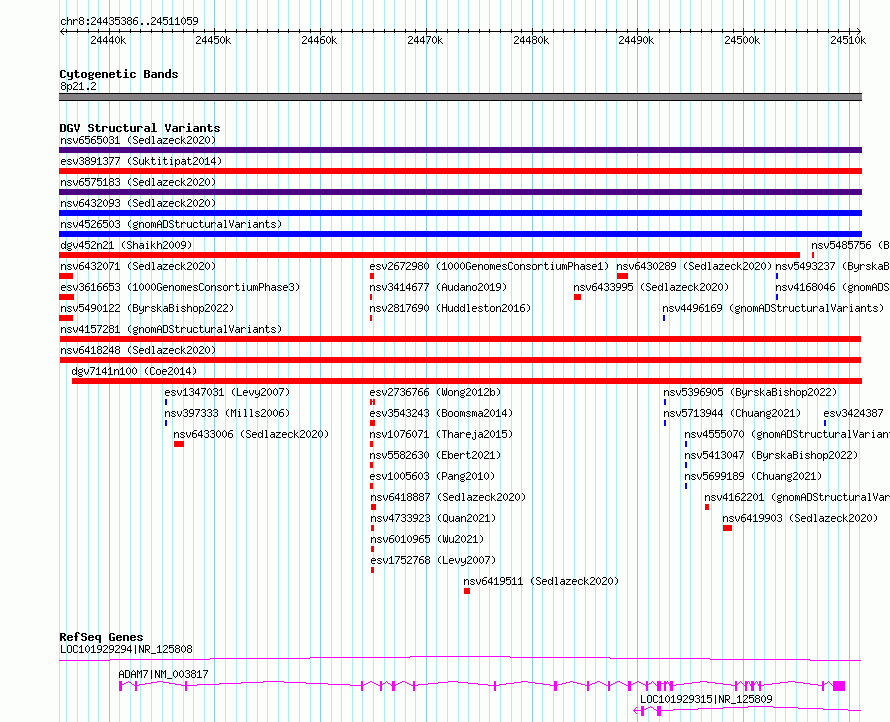
Task: Click nsv1076071 (Thareja2015) label
Action: 441,434
